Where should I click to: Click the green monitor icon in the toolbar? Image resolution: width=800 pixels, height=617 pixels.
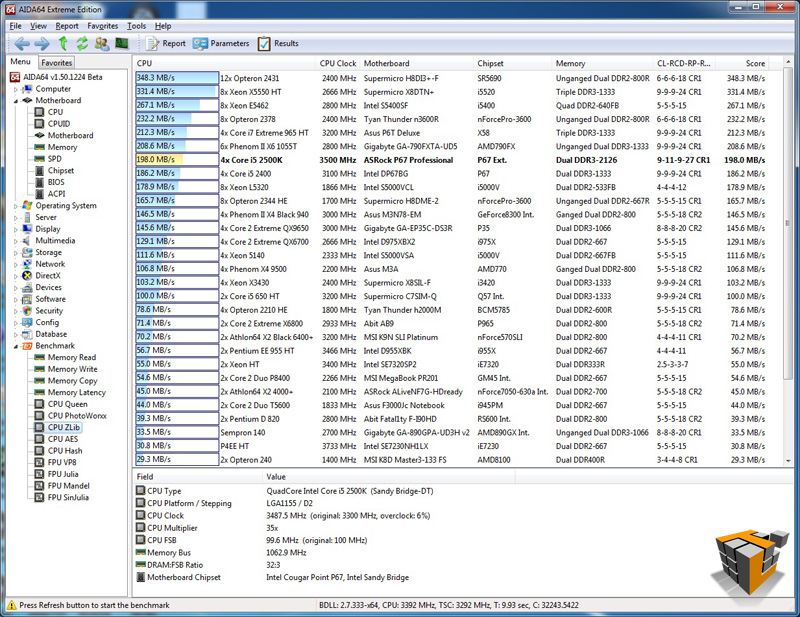(x=121, y=44)
